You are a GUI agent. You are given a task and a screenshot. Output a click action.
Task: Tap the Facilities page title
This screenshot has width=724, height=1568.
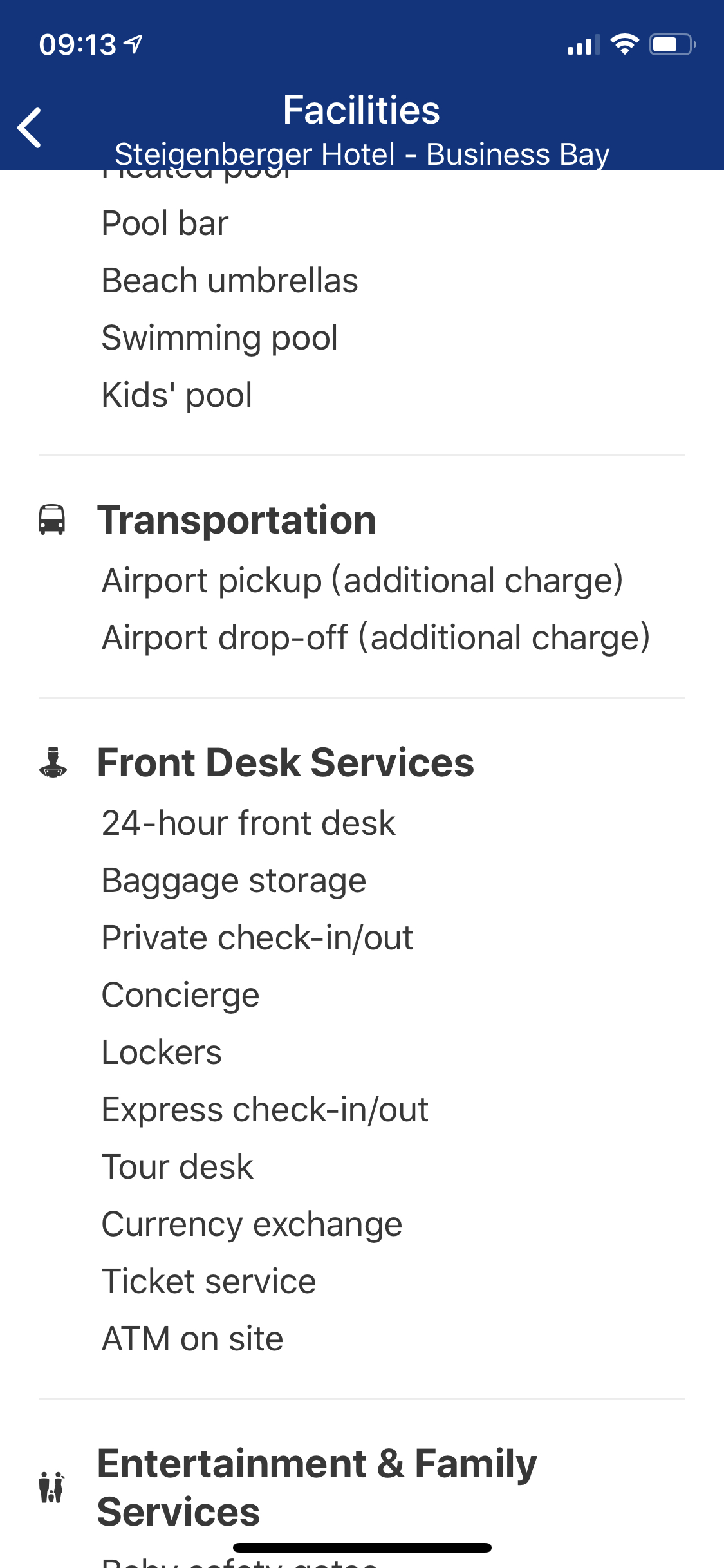361,109
